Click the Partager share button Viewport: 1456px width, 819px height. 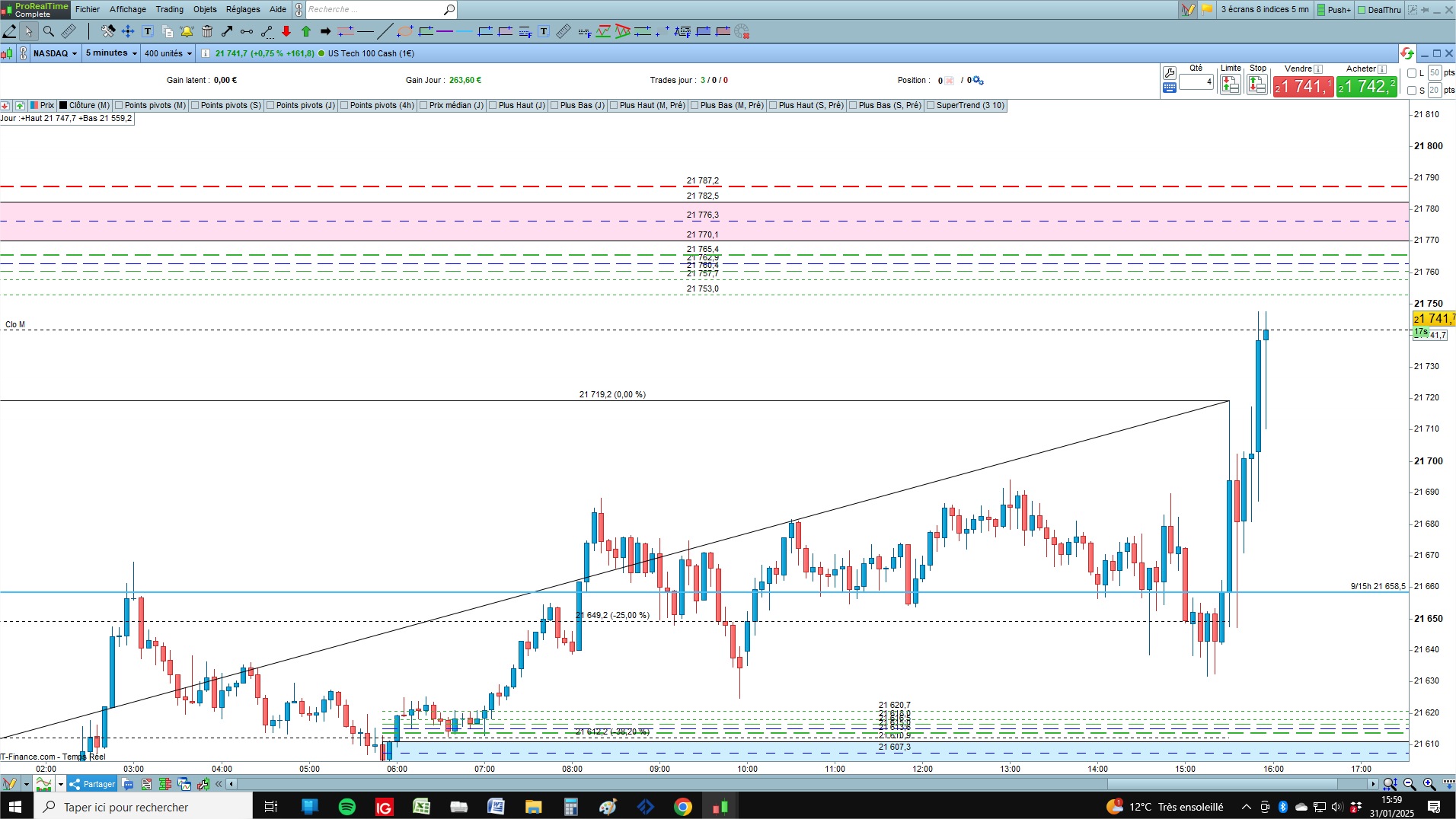[92, 784]
